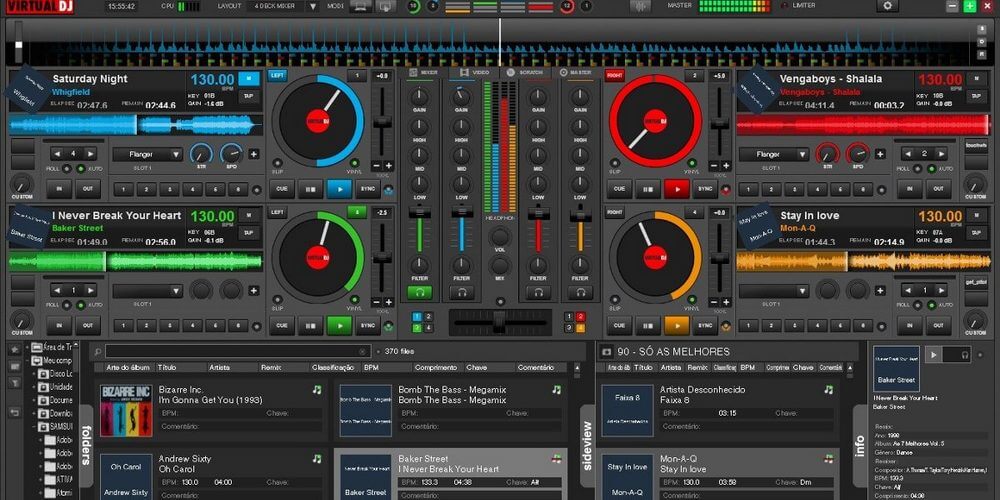Open the vertical folders side tab
The image size is (1000, 500).
point(86,445)
